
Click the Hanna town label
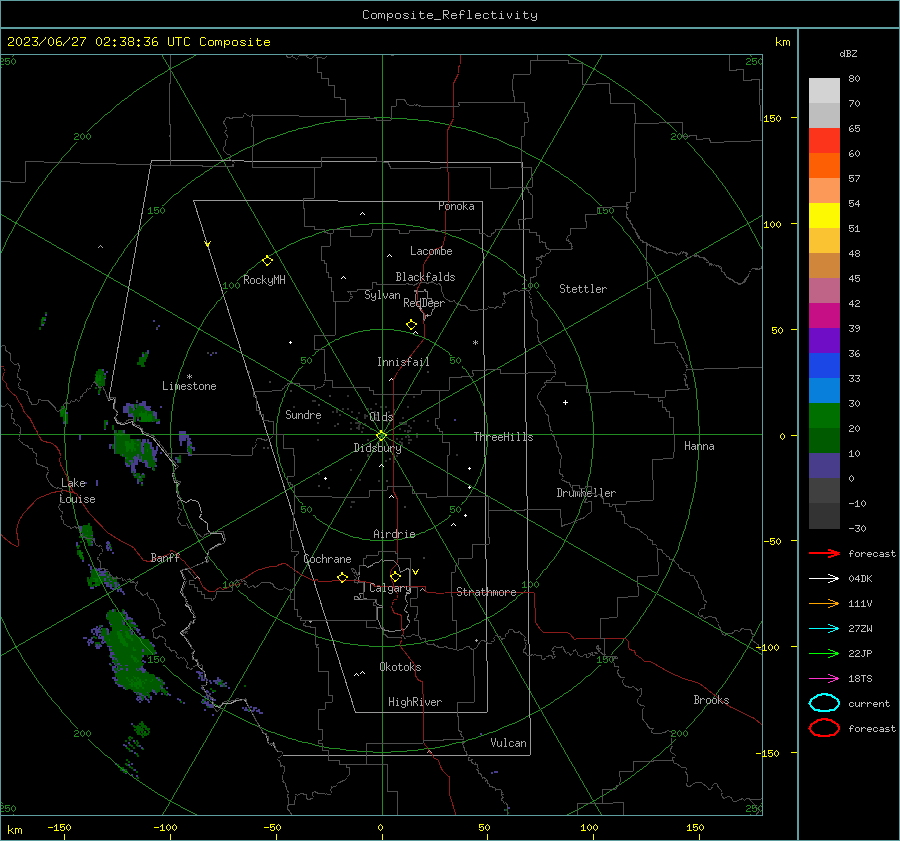pos(699,446)
